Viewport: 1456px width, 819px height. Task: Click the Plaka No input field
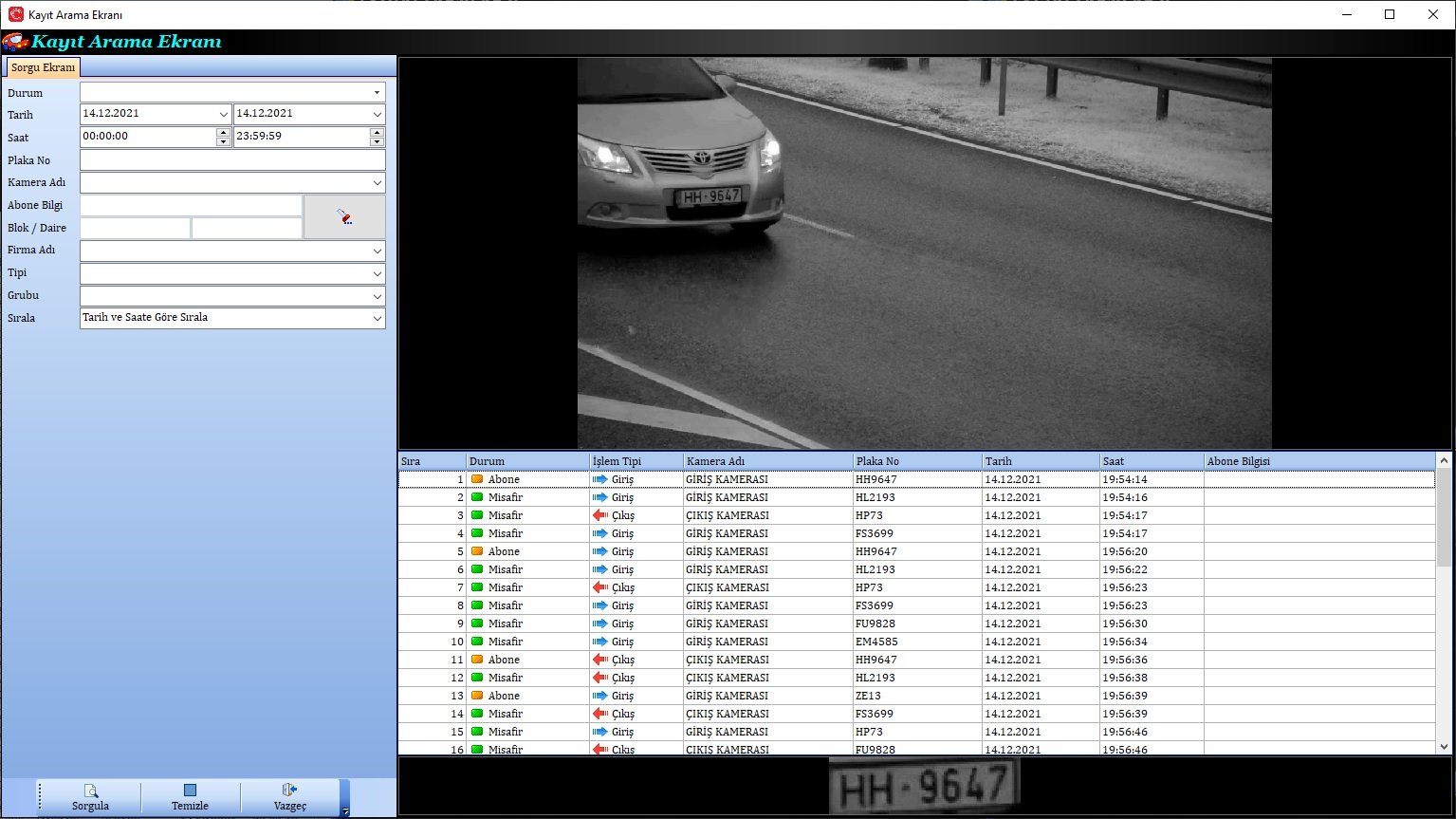pos(232,159)
